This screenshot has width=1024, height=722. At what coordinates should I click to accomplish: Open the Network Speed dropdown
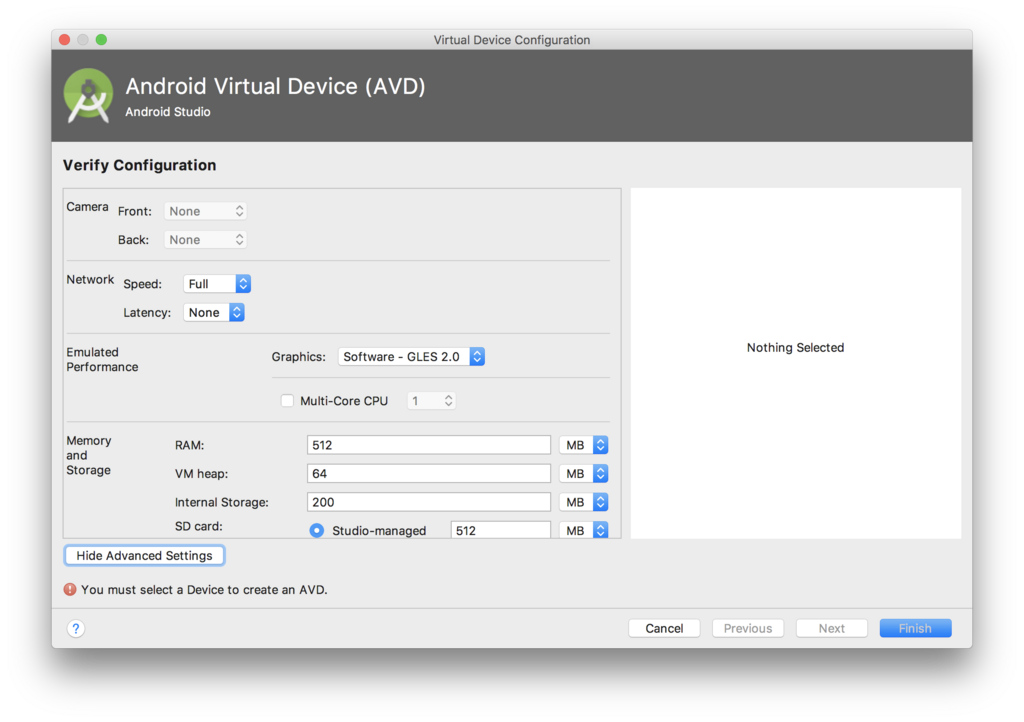point(217,284)
